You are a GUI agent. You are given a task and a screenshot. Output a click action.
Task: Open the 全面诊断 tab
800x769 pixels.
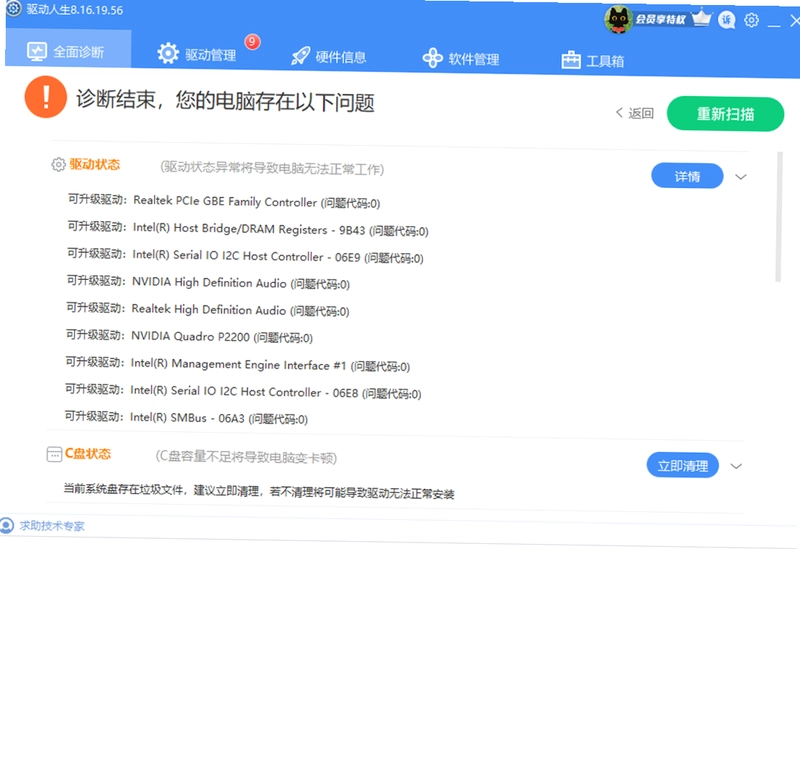pyautogui.click(x=68, y=50)
